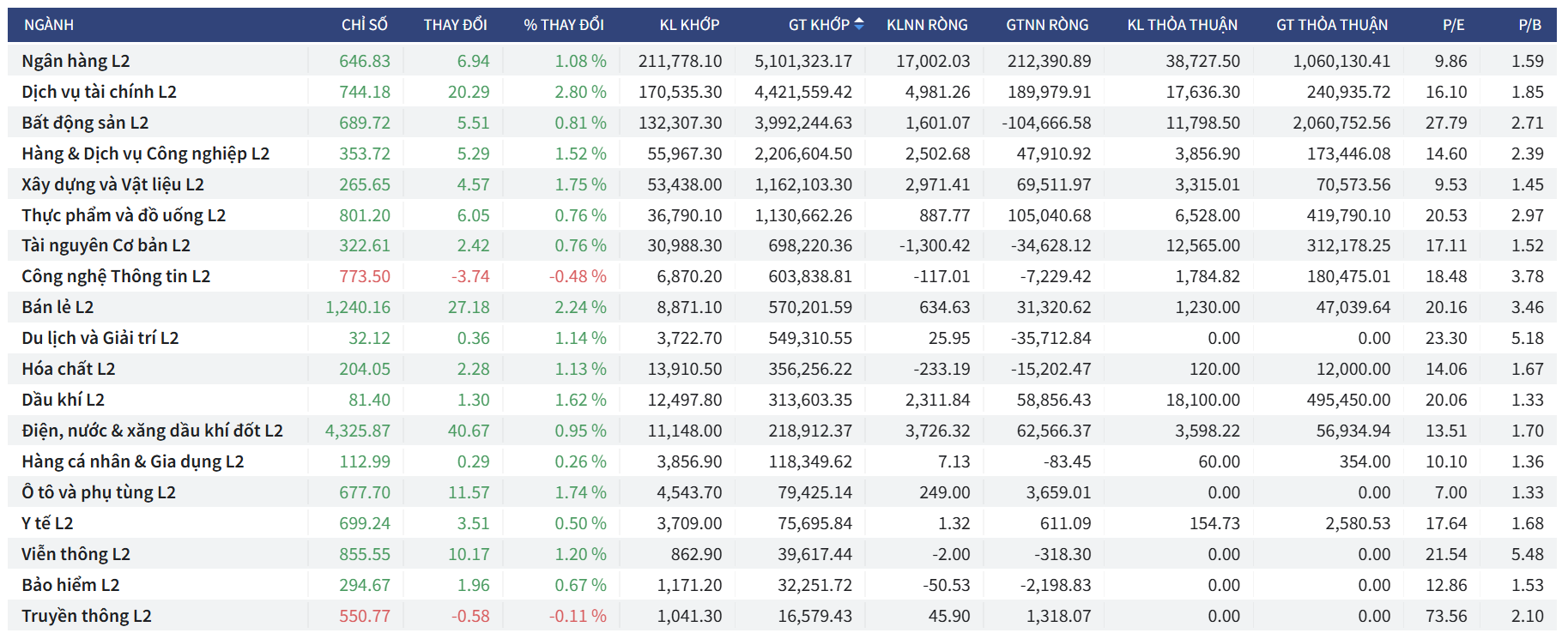This screenshot has width=1568, height=639.
Task: Click the sort arrow beside GT KHỚP
Action: click(x=859, y=24)
